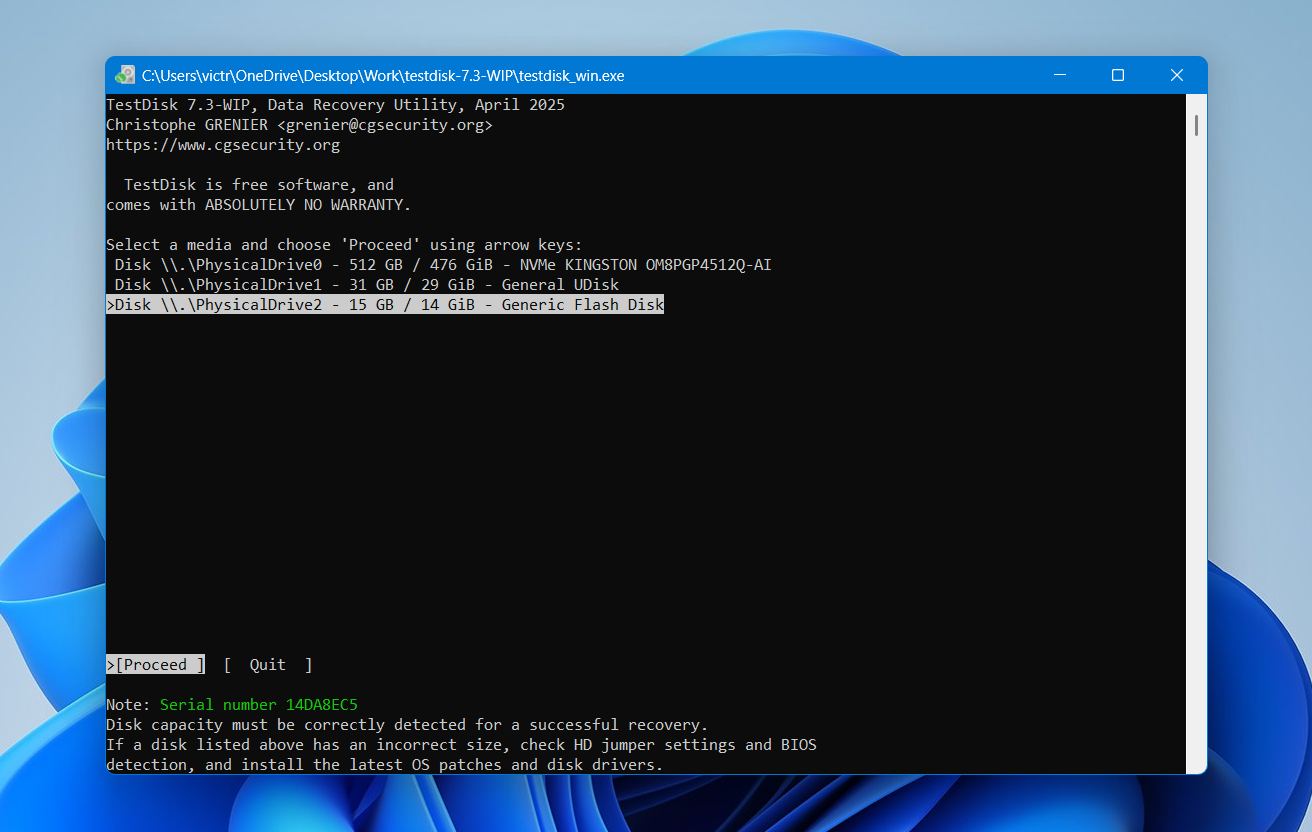Select Disk PhysicalDrive0 NVMe KINGSTON entry
Image resolution: width=1312 pixels, height=832 pixels.
coord(440,264)
